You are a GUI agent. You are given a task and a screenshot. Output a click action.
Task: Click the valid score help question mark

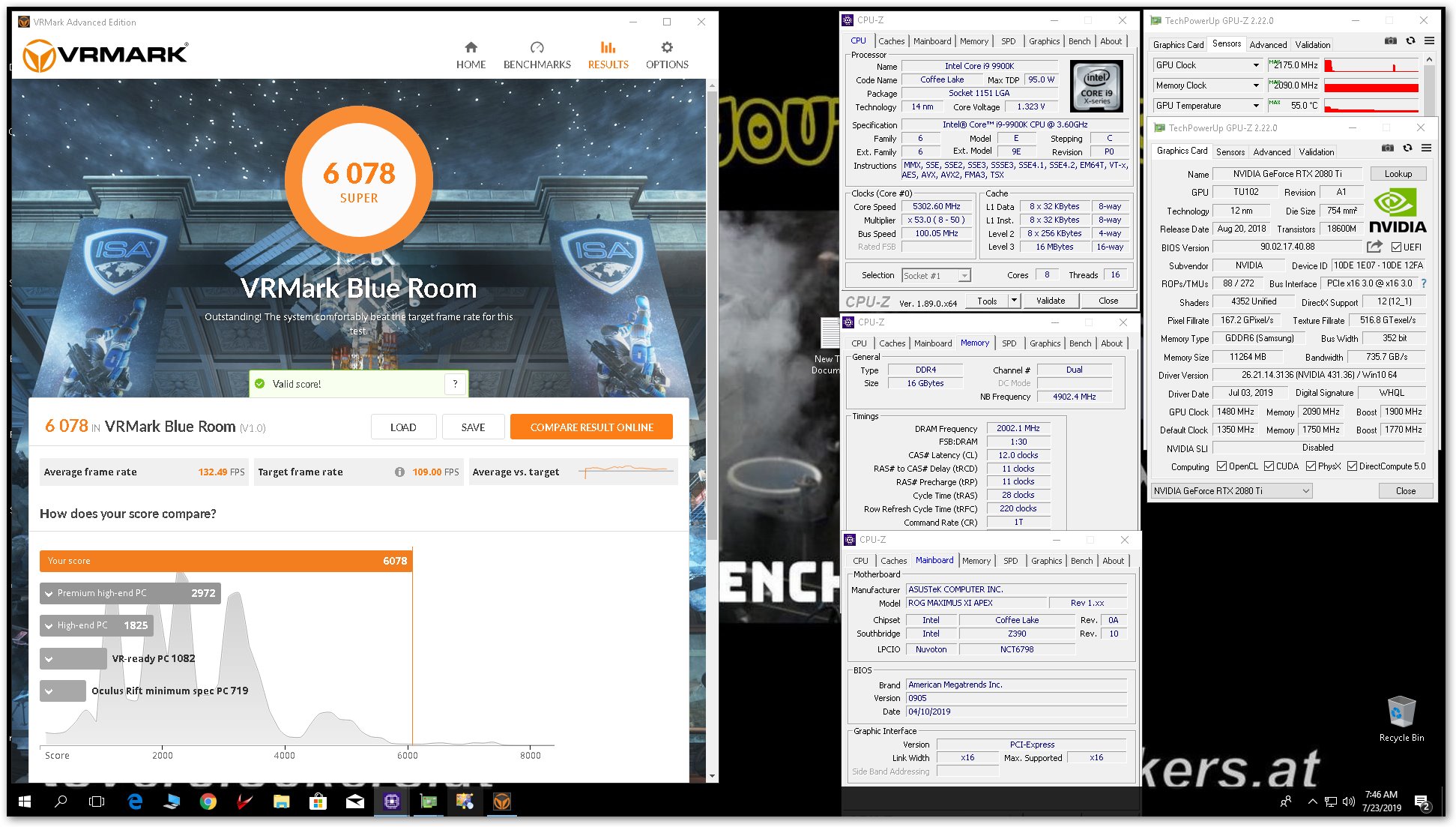pyautogui.click(x=455, y=384)
